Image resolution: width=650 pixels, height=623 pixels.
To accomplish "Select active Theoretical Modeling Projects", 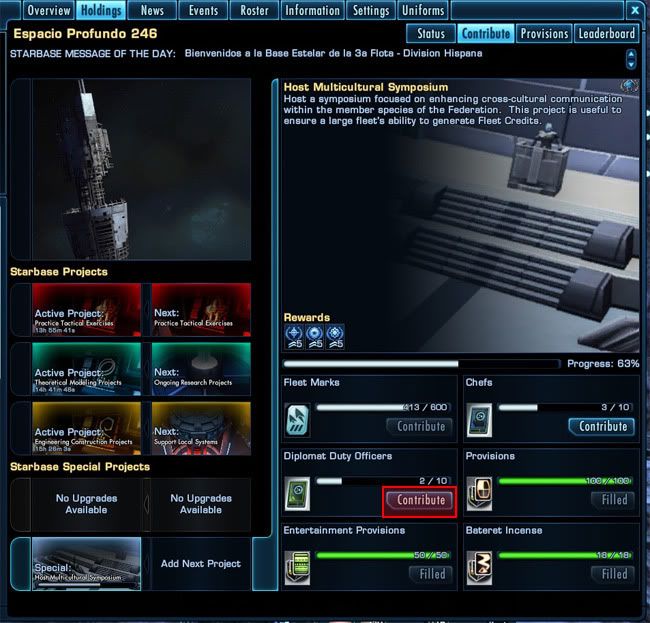I will 86,369.
